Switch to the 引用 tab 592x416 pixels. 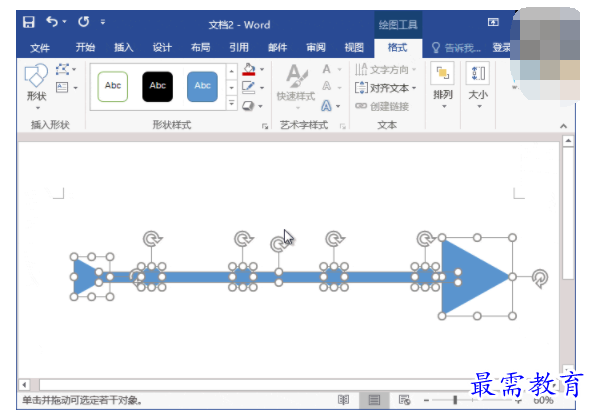[239, 48]
